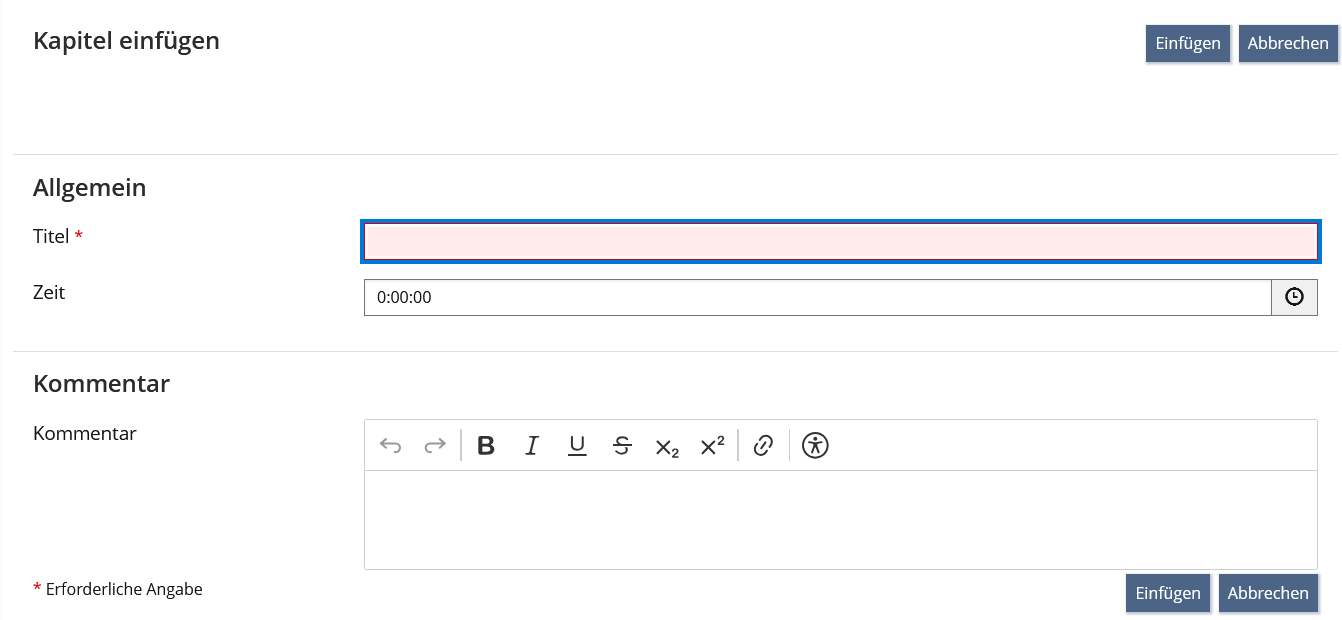1342x620 pixels.
Task: Click inside the Kommentar text area
Action: tap(840, 519)
